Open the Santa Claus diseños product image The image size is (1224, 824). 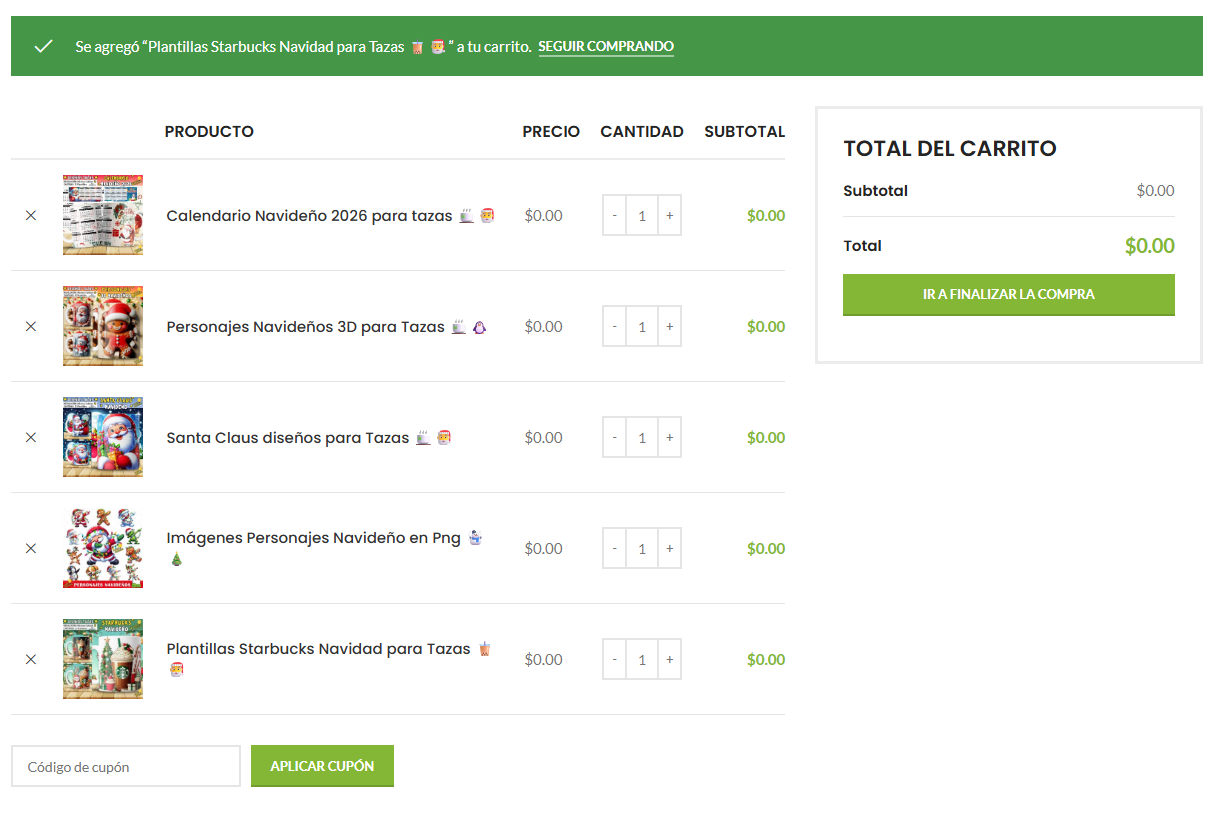point(103,437)
